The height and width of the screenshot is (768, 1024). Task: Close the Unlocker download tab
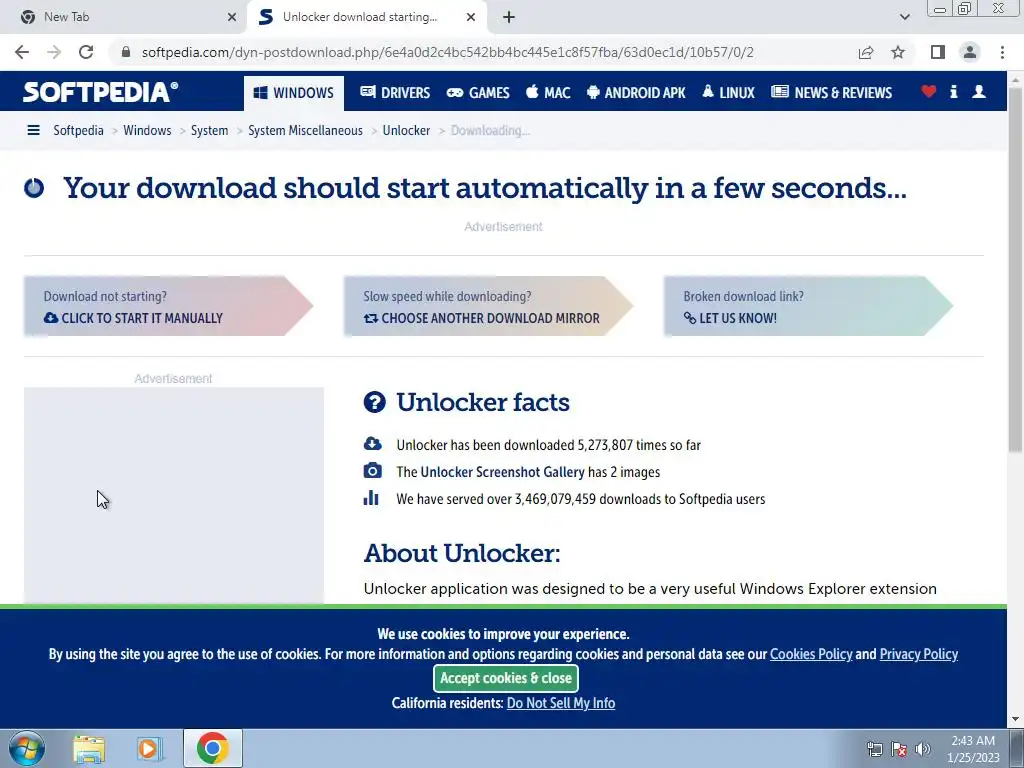pos(471,17)
